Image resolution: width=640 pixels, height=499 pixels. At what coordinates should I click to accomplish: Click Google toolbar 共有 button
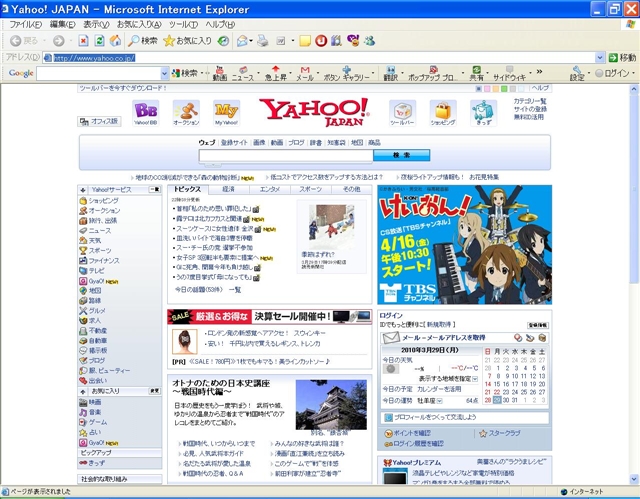click(476, 73)
